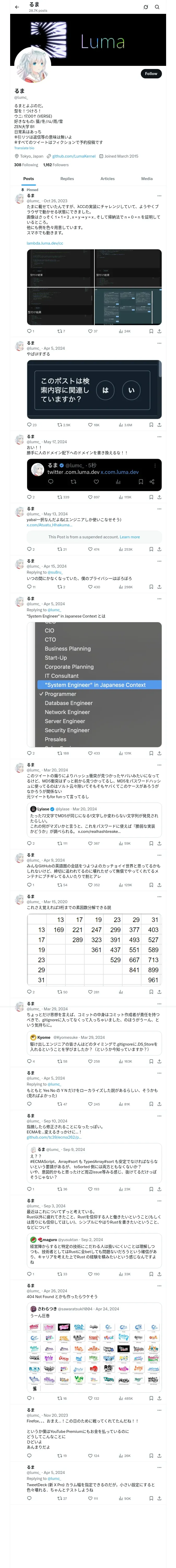Switch to the Replies tab
This screenshot has height=1568, width=176.
pyautogui.click(x=67, y=179)
